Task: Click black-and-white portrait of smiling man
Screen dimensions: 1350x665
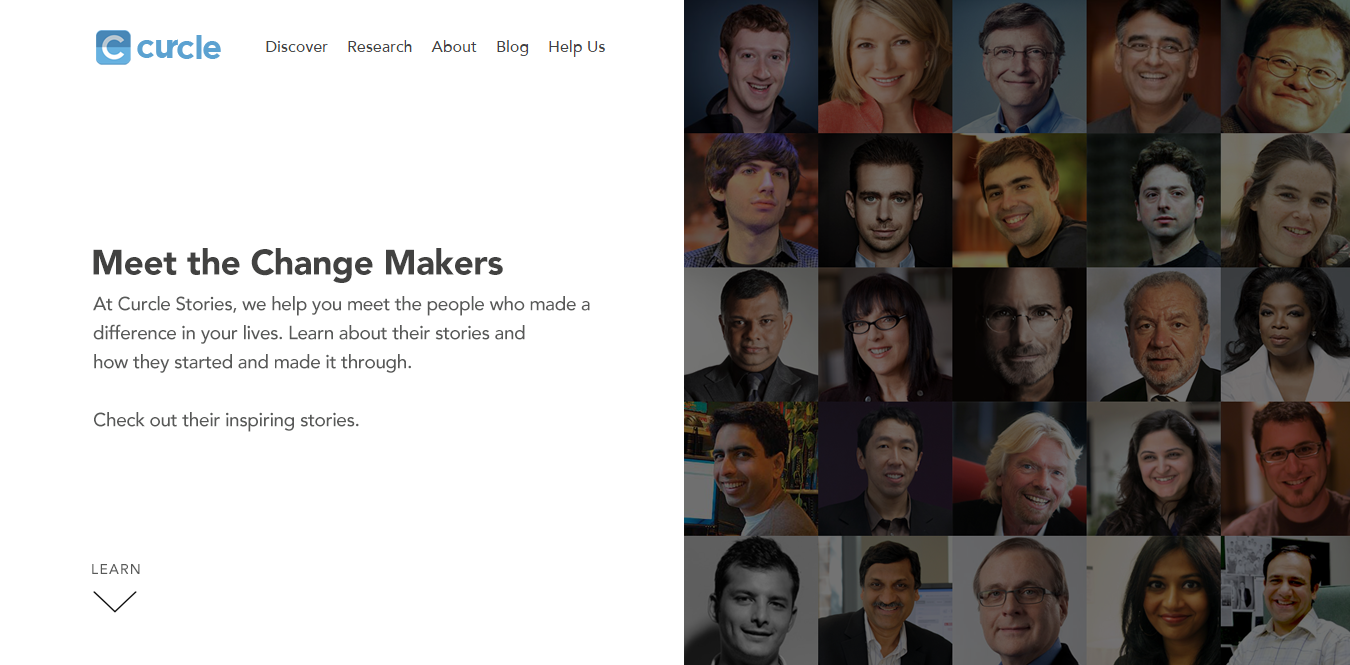Action: (x=750, y=602)
